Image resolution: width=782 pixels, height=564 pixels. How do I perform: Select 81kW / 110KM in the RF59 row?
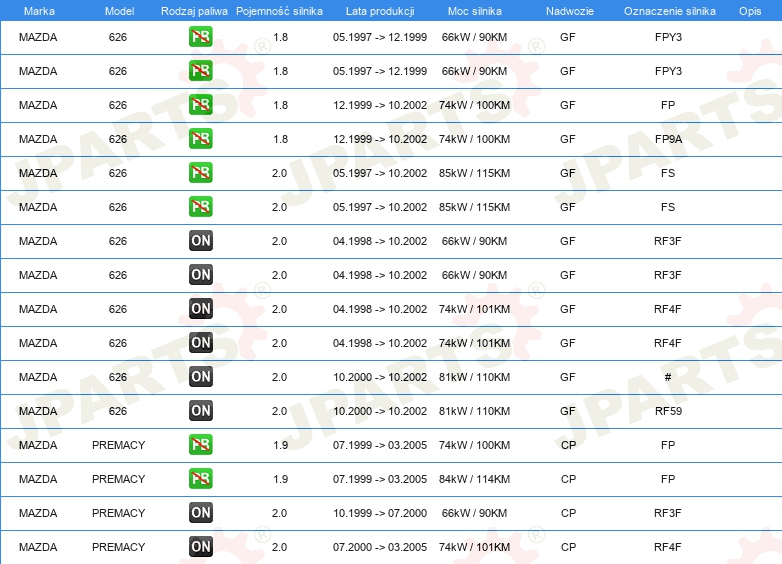pyautogui.click(x=474, y=411)
